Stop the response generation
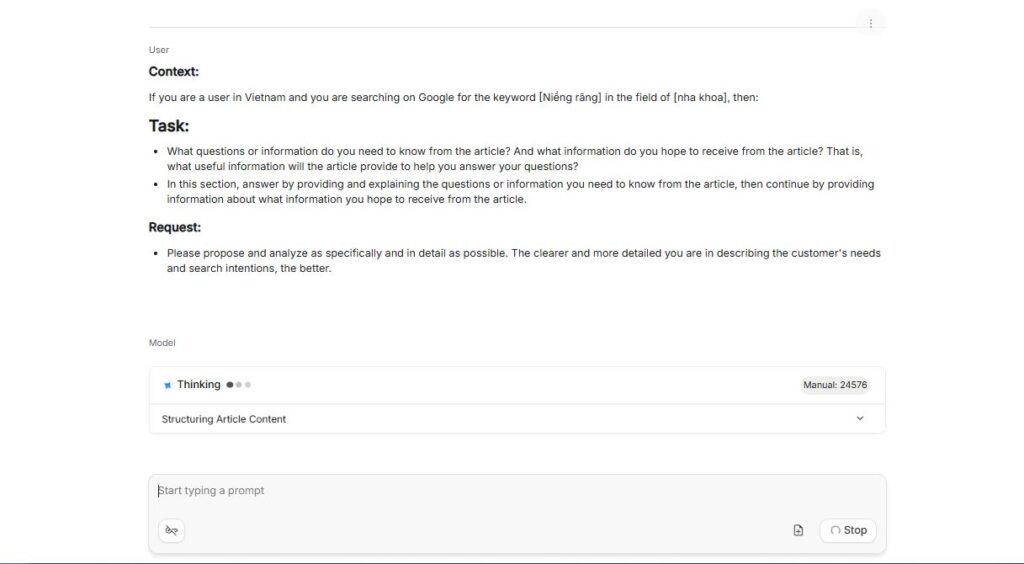 (x=847, y=530)
